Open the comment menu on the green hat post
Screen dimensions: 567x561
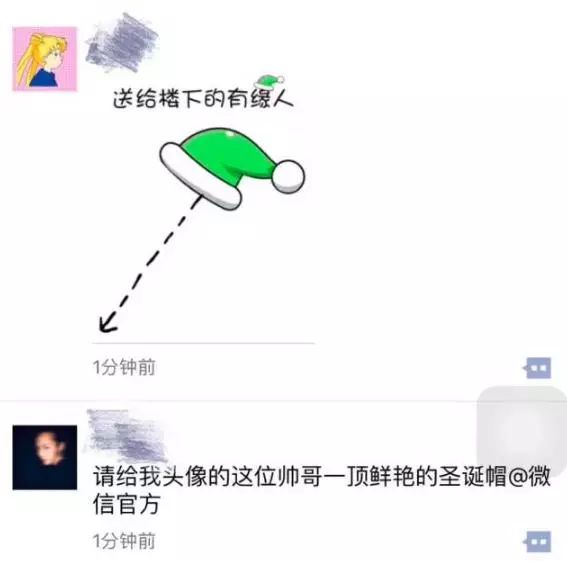pyautogui.click(x=537, y=368)
